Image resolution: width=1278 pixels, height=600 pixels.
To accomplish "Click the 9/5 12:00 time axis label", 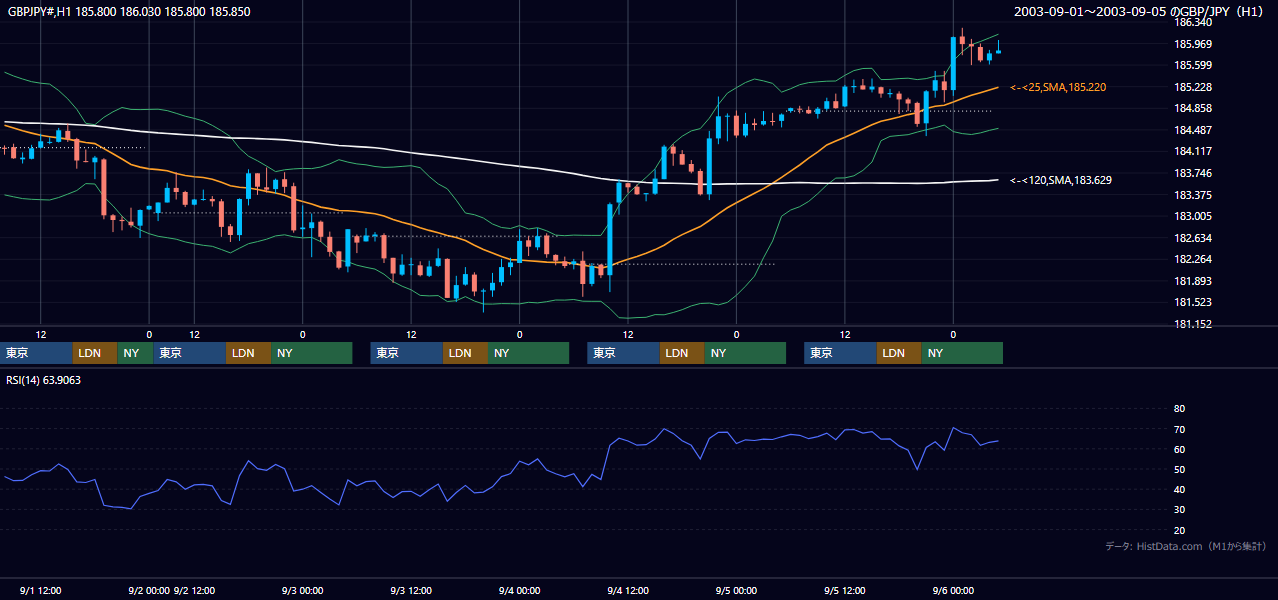I will (x=845, y=591).
